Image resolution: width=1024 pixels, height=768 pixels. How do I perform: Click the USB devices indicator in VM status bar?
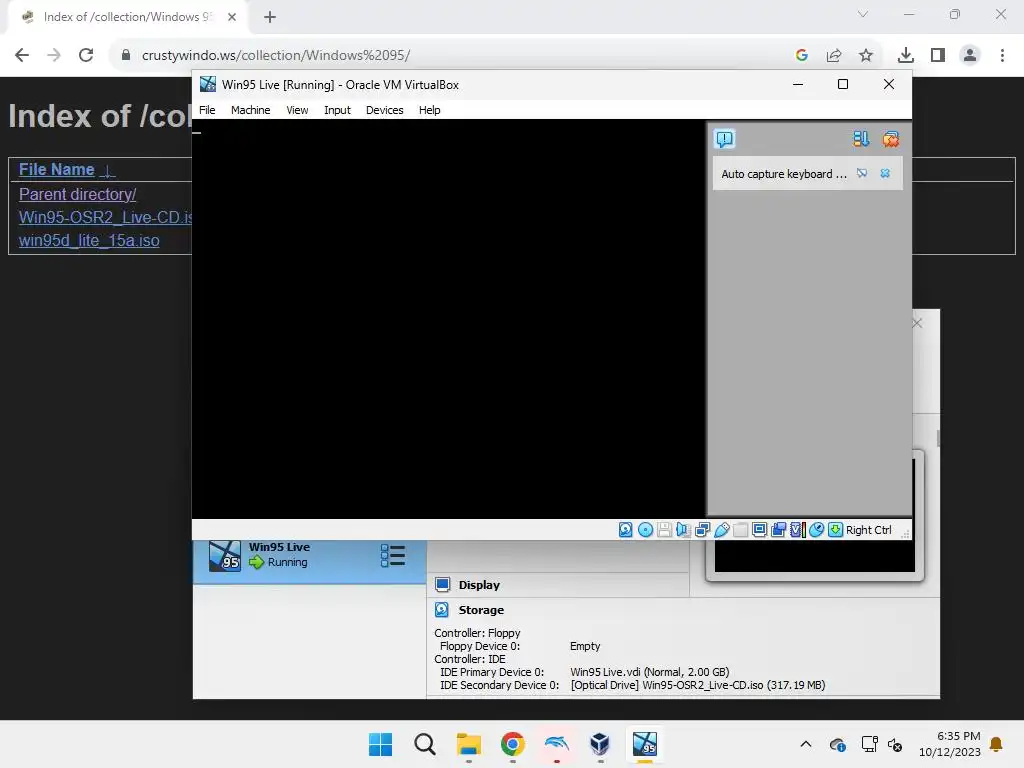722,530
